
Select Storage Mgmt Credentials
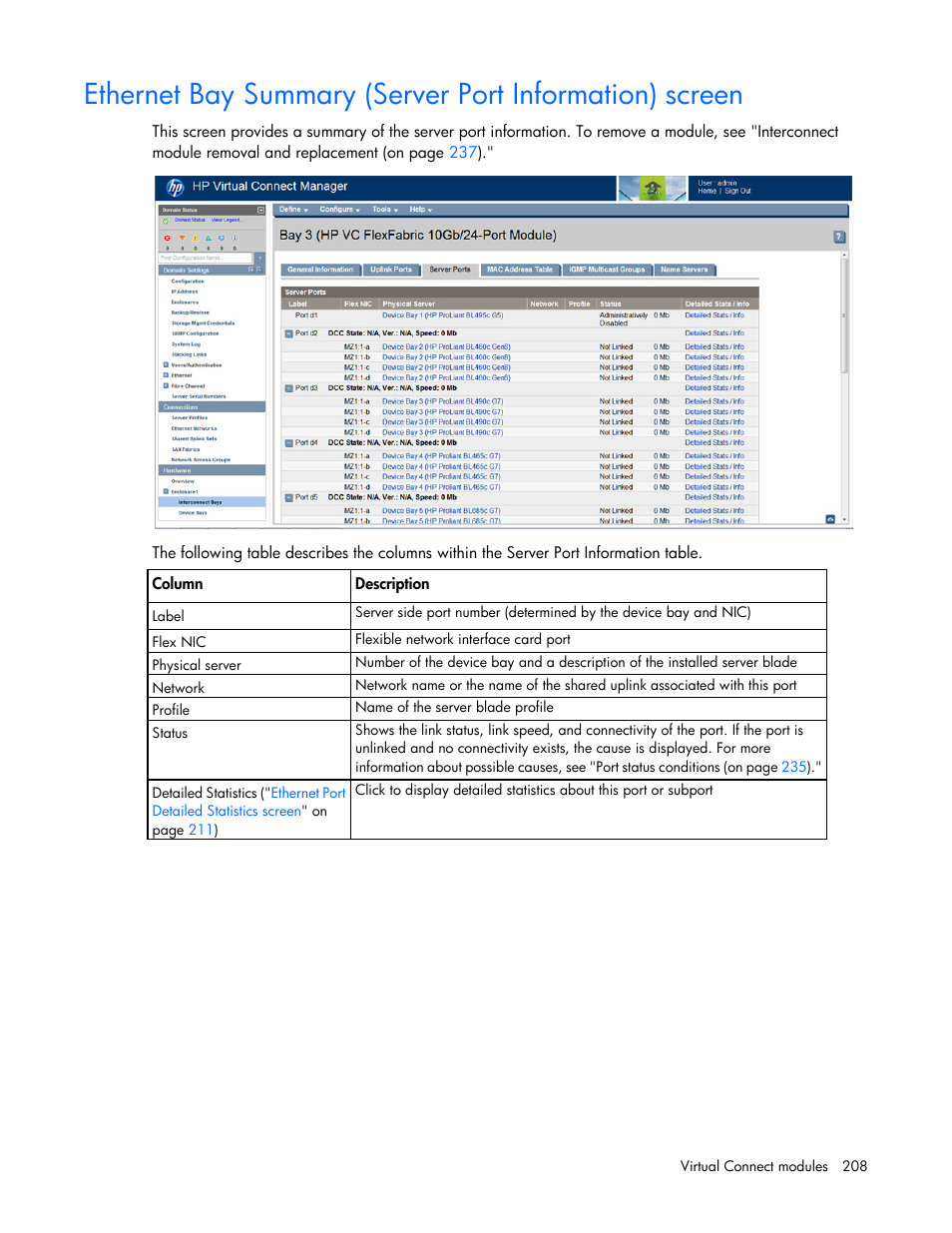tap(203, 323)
